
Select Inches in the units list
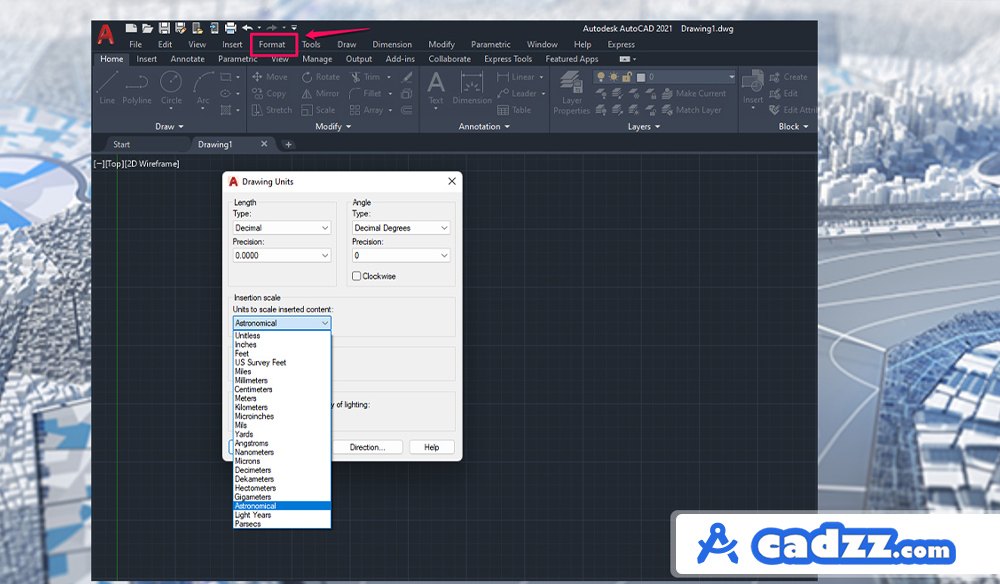tap(282, 344)
